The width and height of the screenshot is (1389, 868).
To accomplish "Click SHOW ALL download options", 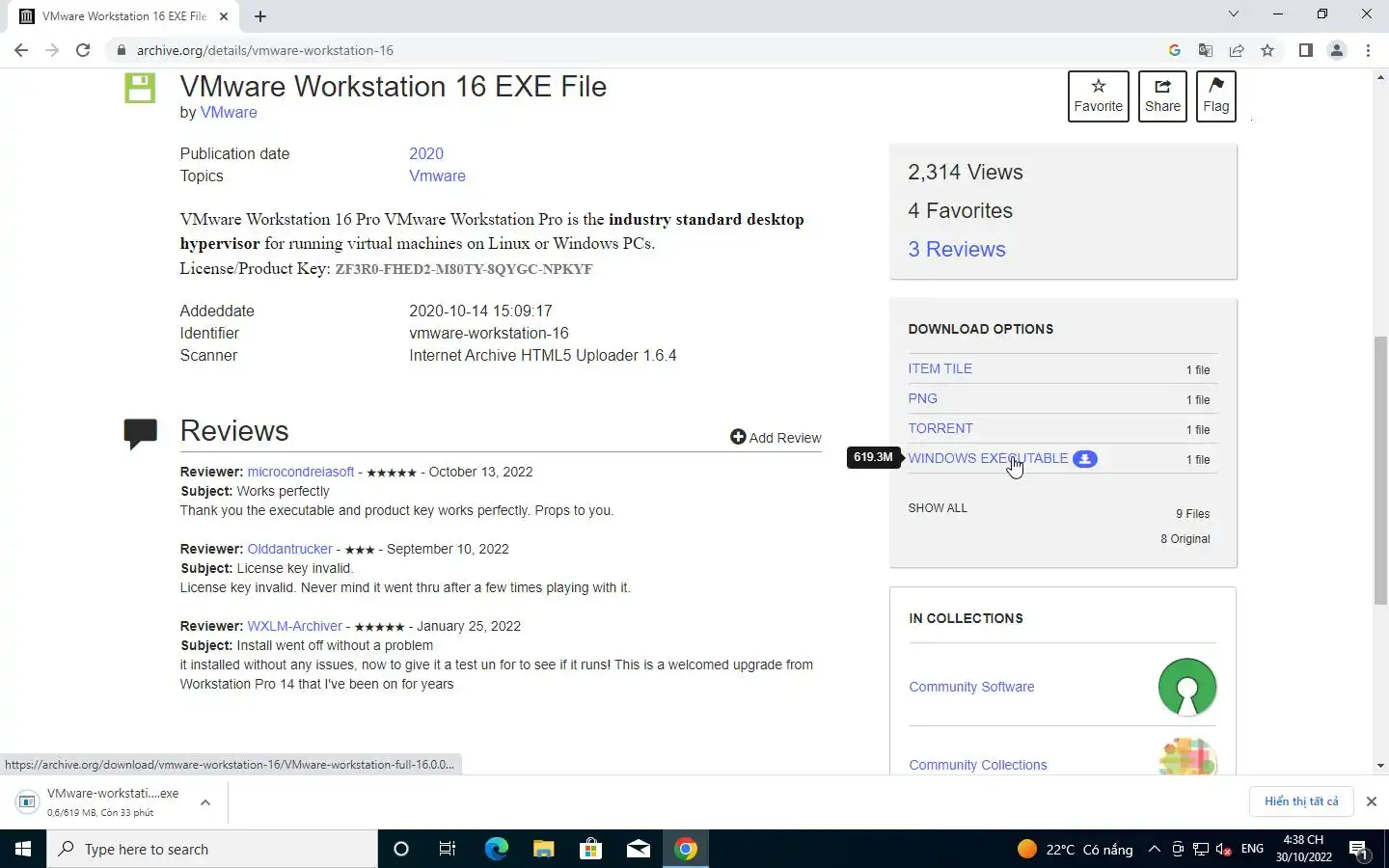I will (x=938, y=507).
